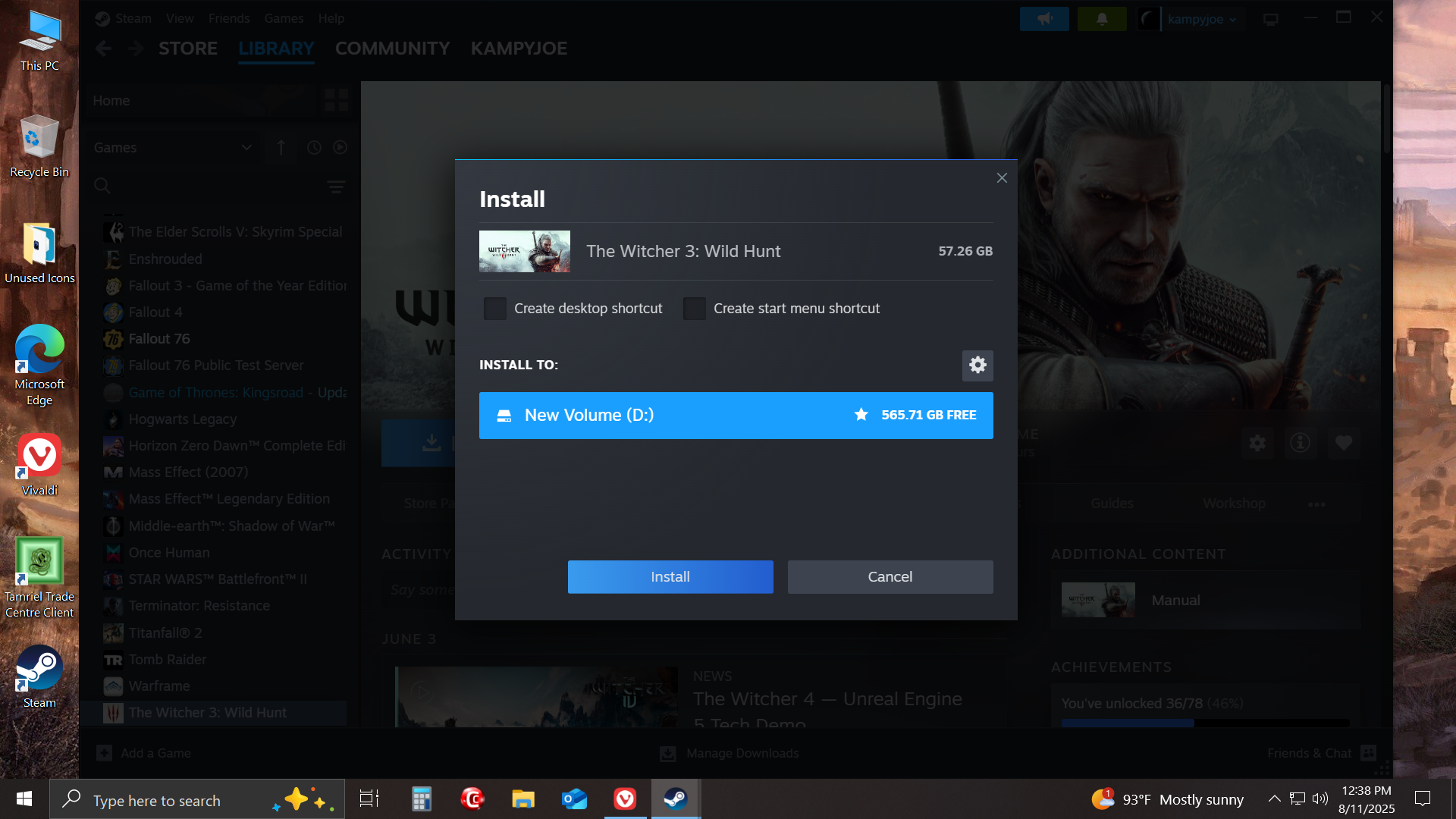1456x819 pixels.
Task: Select Titanfall 2 in game list
Action: [x=165, y=633]
